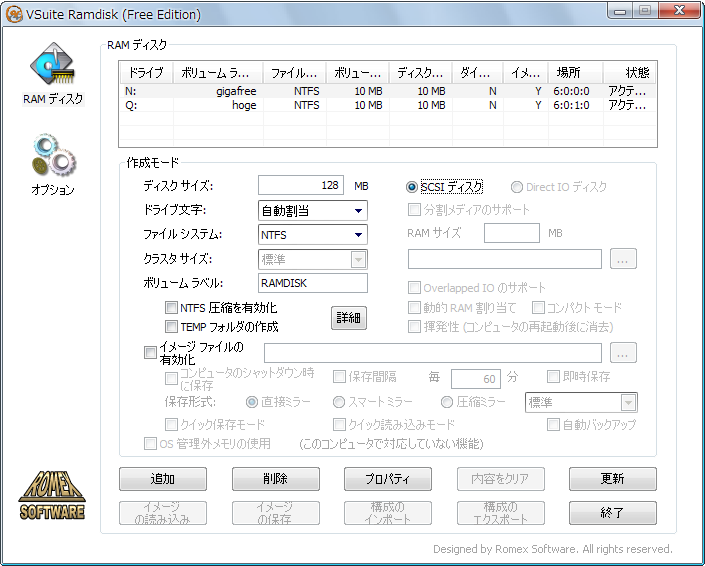Click the Romex Software logo

coord(52,495)
